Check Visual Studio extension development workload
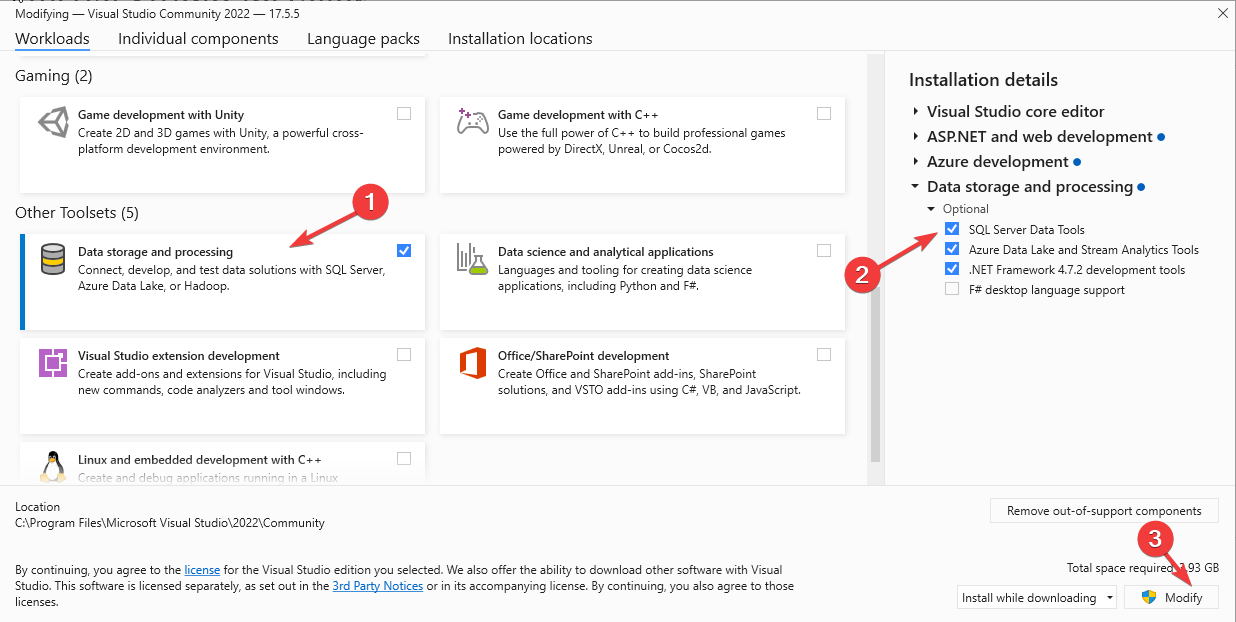Screen dimensions: 1236x622 click(x=404, y=354)
